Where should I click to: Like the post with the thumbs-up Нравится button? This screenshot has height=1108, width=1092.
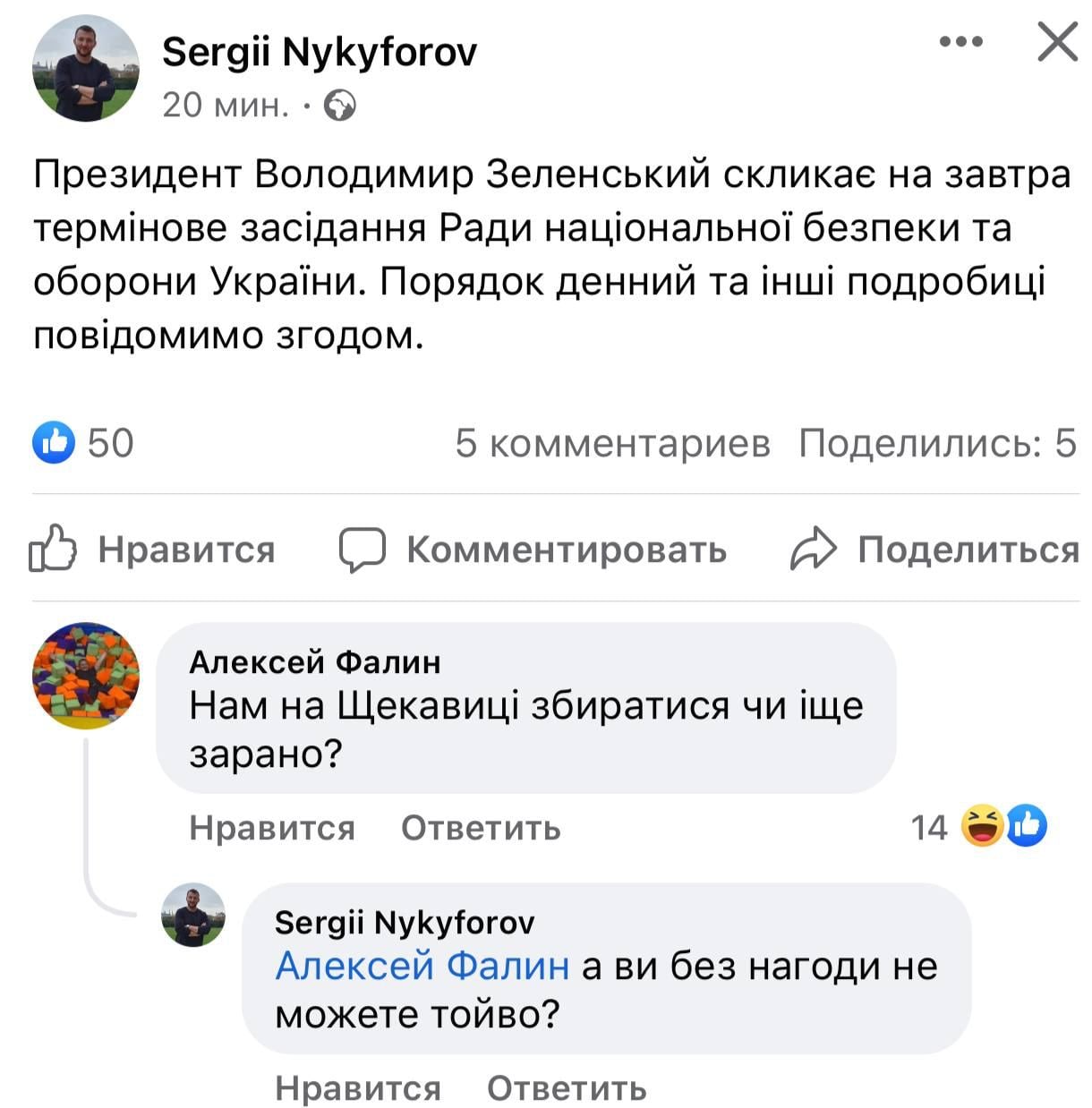(x=52, y=549)
